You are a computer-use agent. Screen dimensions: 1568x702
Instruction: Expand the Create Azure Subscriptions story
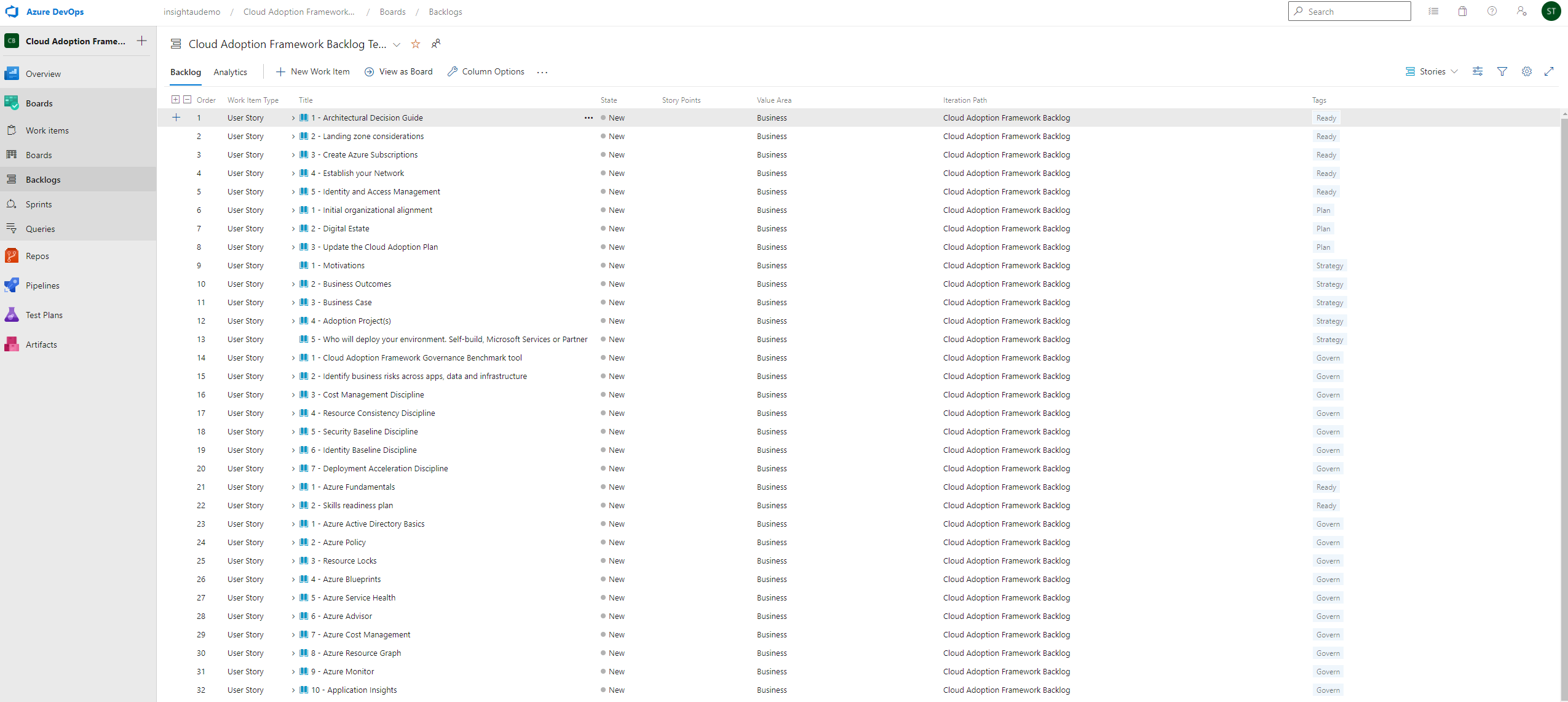point(293,155)
